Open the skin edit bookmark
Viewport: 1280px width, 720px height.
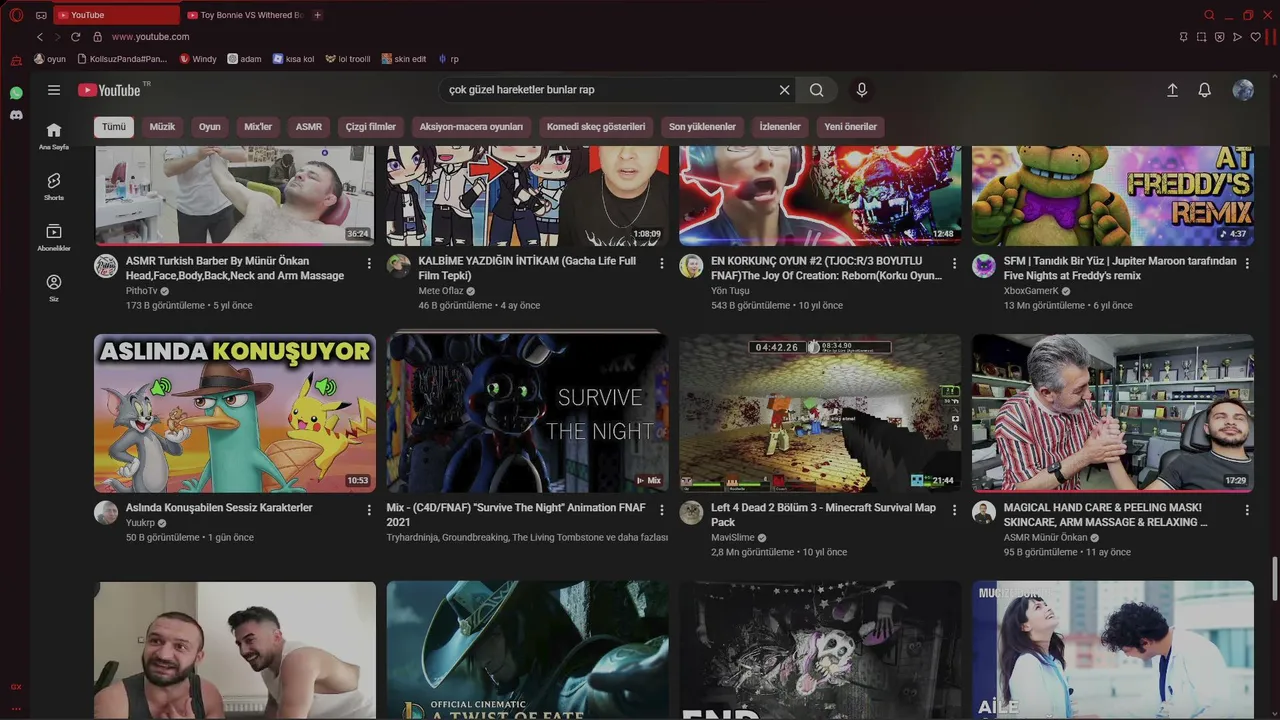coord(404,59)
